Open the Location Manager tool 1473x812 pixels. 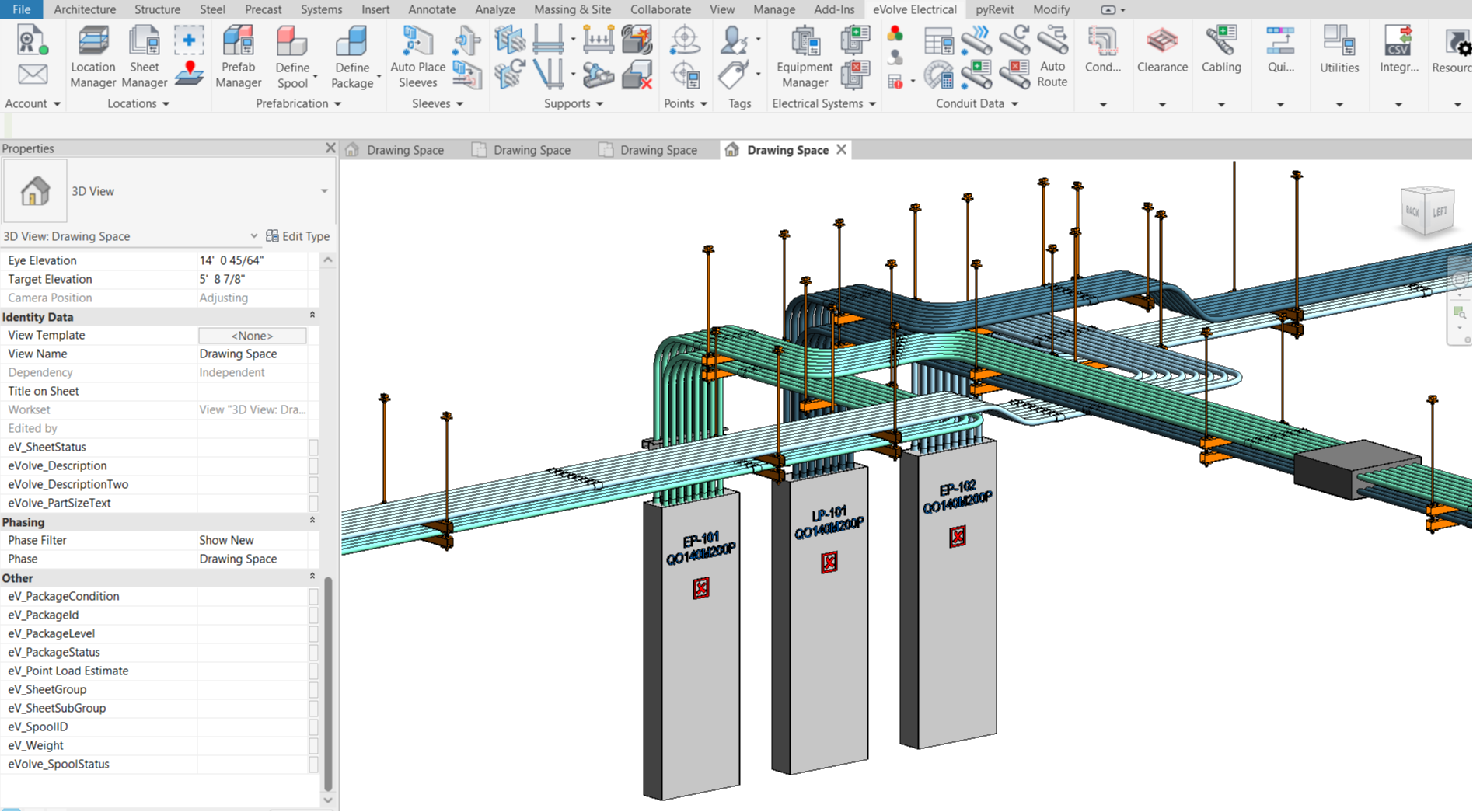click(x=92, y=57)
